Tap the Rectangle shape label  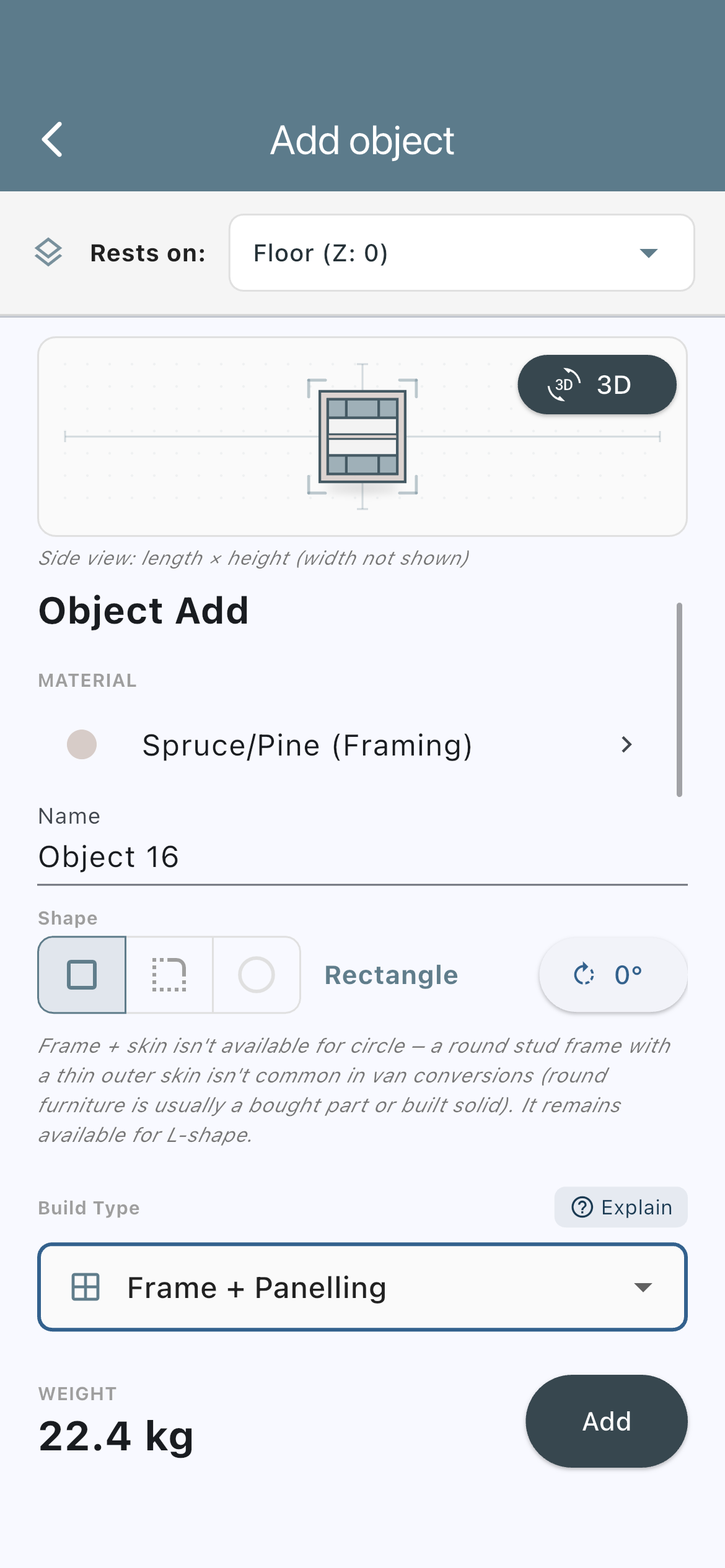[392, 975]
